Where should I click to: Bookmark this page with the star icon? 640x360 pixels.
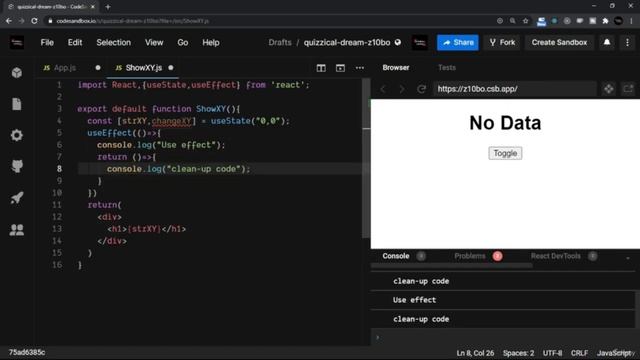[526, 21]
